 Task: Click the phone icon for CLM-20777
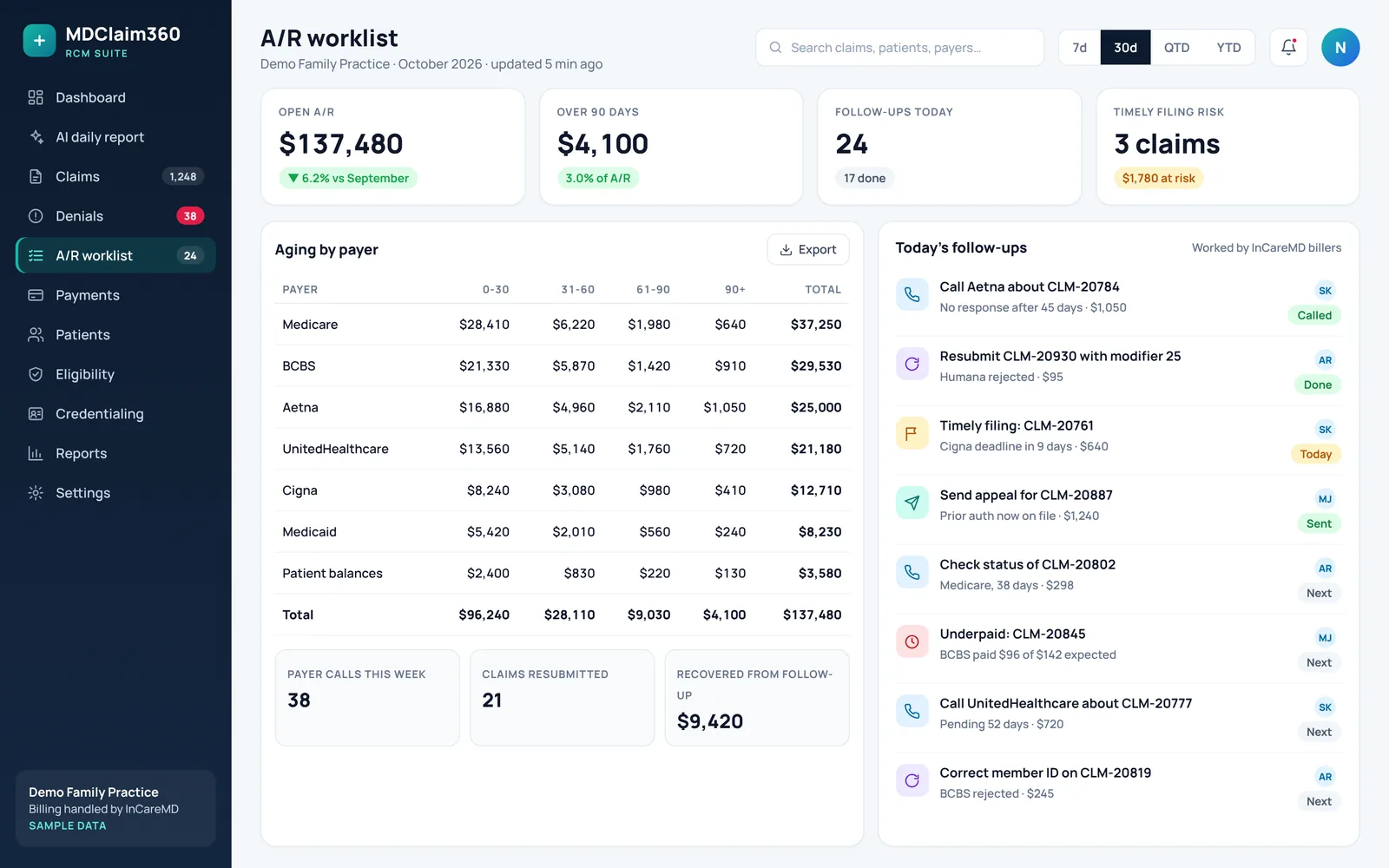912,712
